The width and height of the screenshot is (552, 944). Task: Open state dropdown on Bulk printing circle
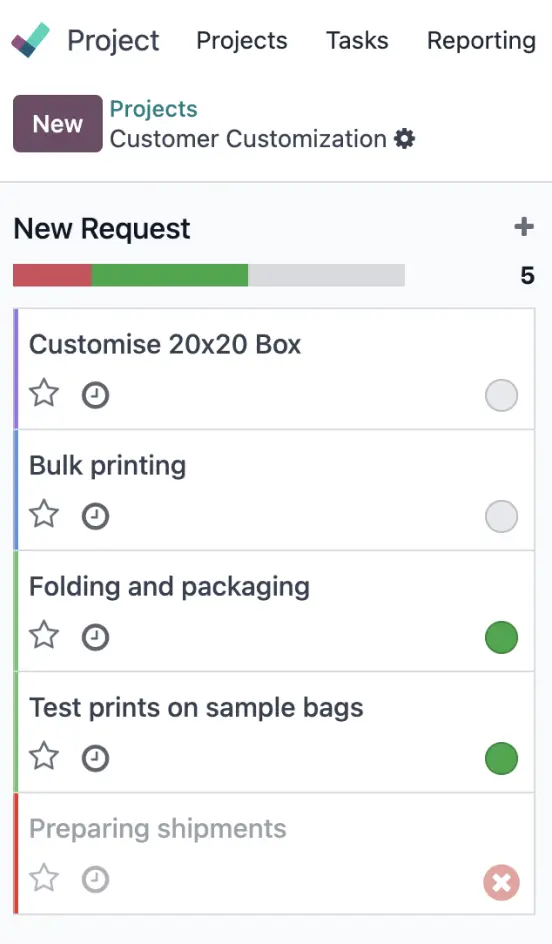[x=501, y=517]
